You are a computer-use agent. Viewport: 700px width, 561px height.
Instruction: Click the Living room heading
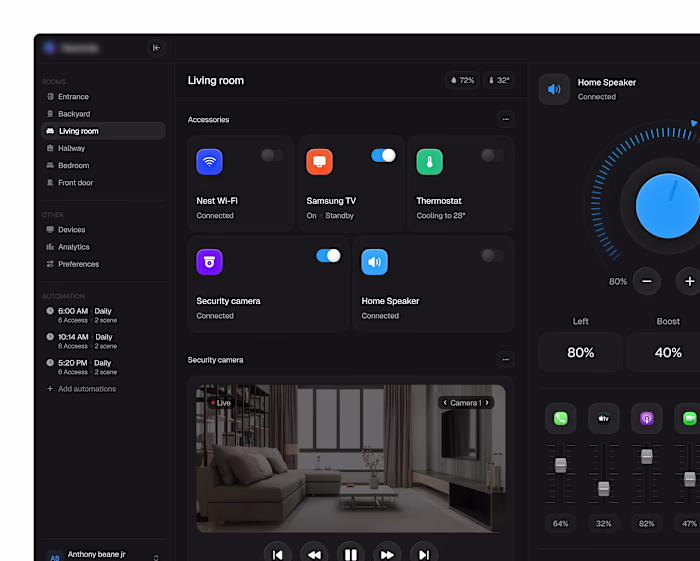click(216, 80)
